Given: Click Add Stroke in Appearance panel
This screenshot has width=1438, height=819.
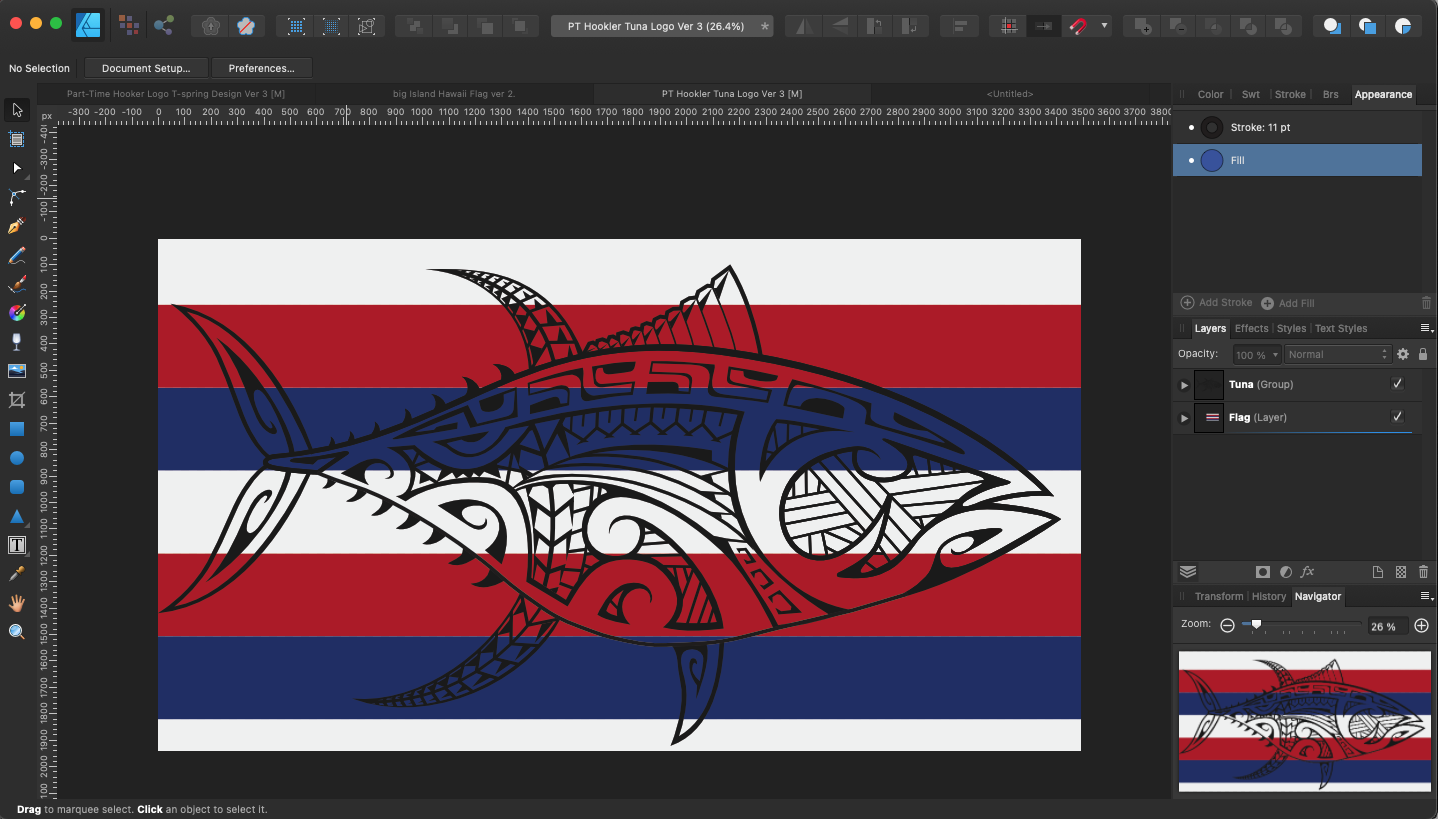Looking at the screenshot, I should 1217,303.
